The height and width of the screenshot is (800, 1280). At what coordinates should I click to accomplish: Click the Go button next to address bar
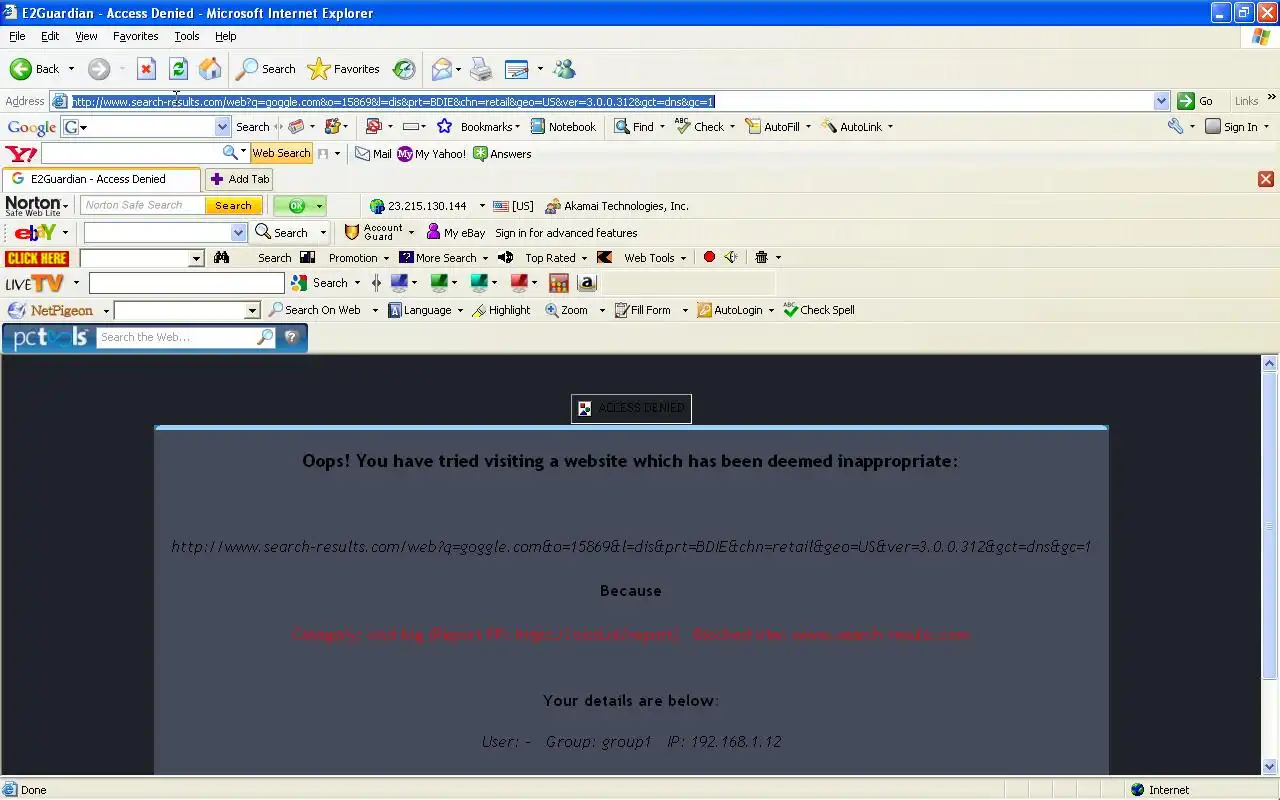coord(1196,101)
